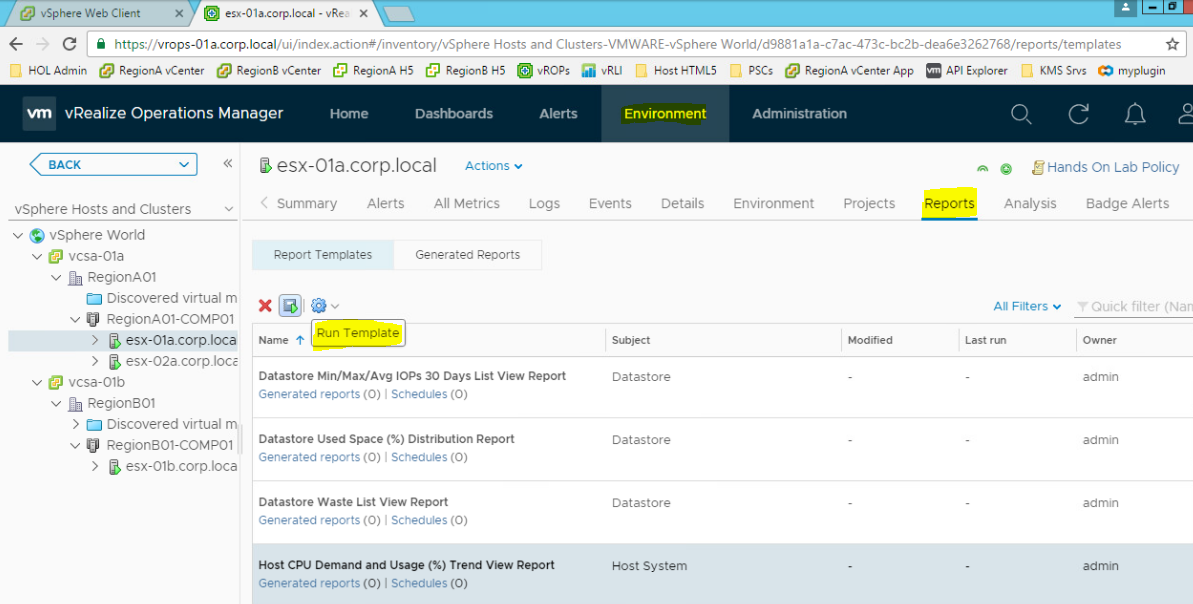Expand the esx-01b.corp.local host node
The width and height of the screenshot is (1193, 604).
tap(94, 466)
